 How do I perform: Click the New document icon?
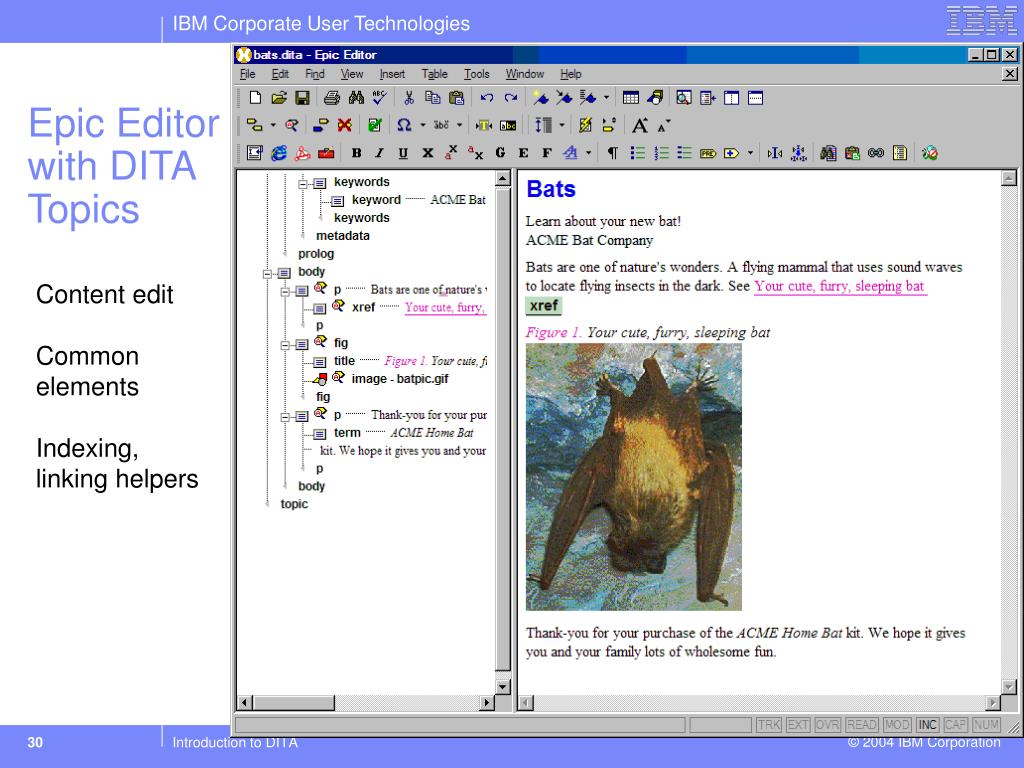255,98
